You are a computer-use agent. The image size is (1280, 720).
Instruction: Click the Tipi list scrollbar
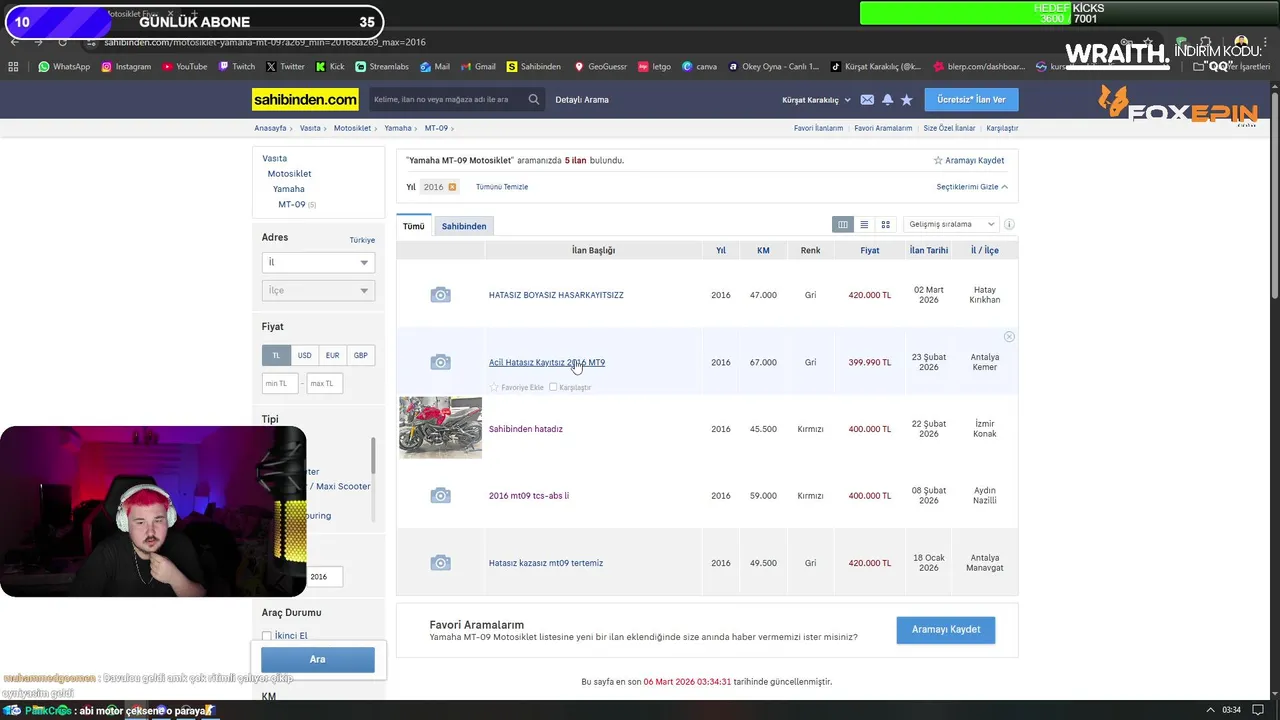(x=373, y=458)
